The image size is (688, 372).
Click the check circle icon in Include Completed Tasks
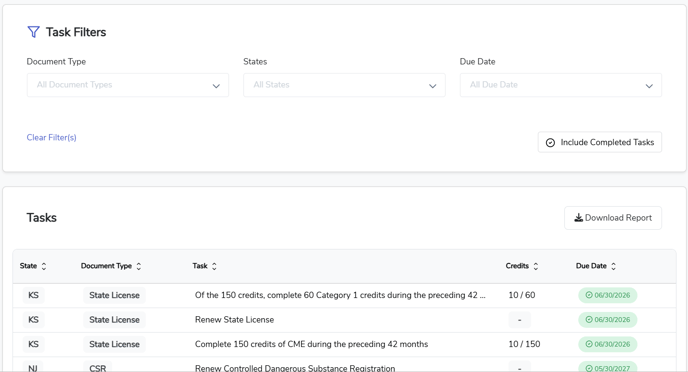coord(550,143)
